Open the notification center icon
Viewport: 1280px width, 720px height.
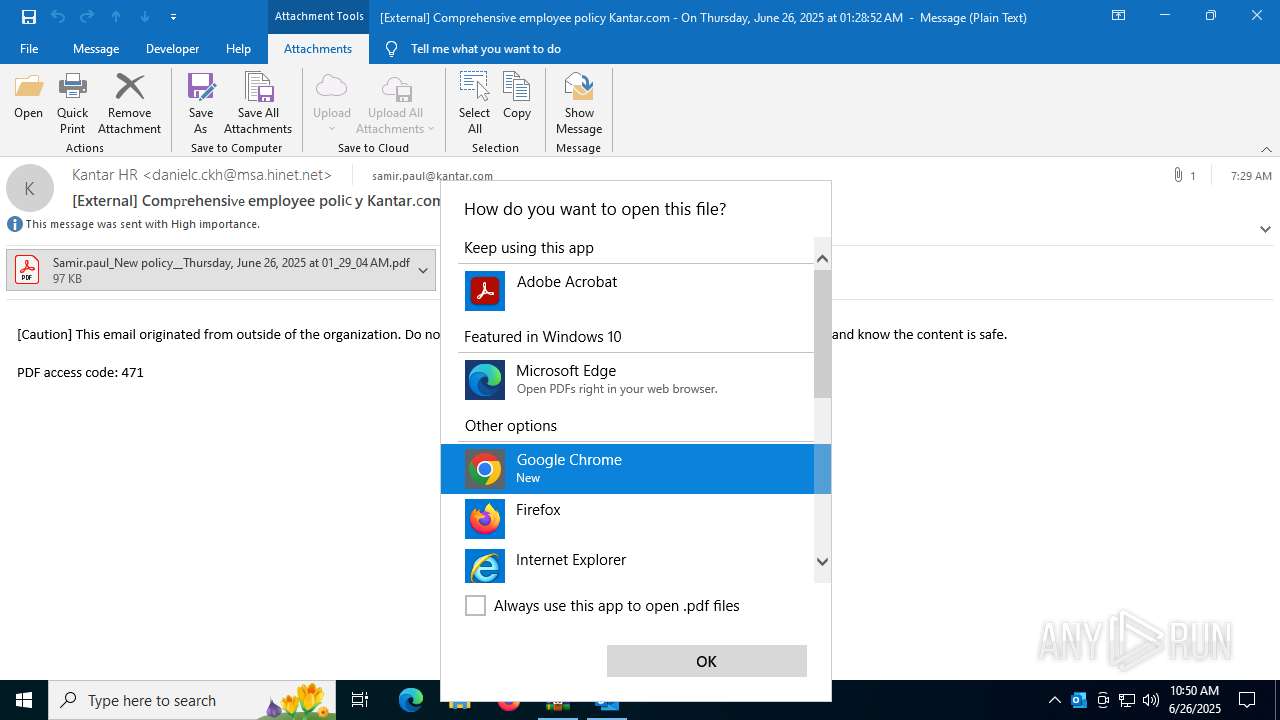pos(1247,700)
